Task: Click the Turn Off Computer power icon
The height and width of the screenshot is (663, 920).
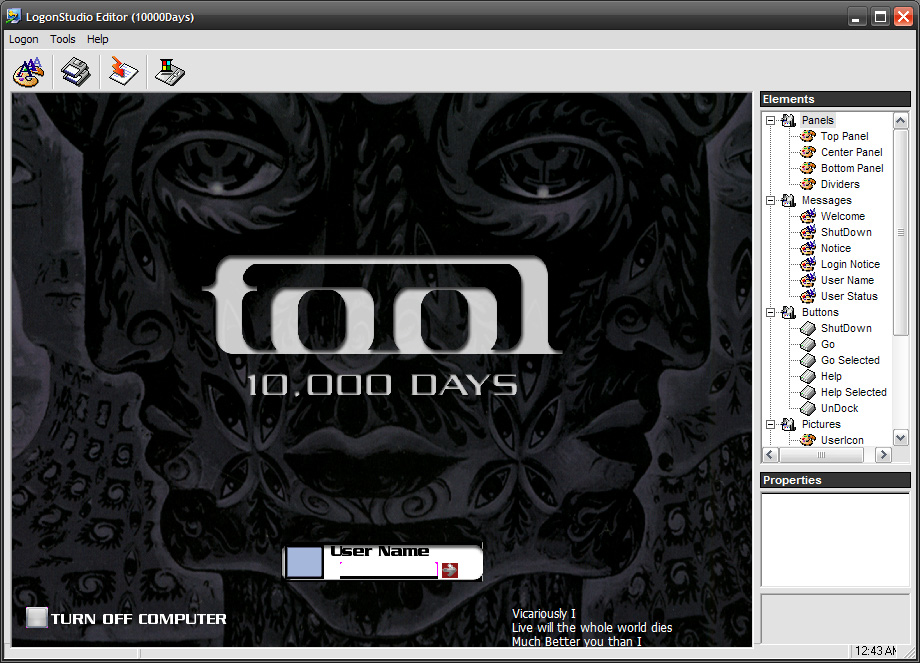Action: (x=36, y=618)
